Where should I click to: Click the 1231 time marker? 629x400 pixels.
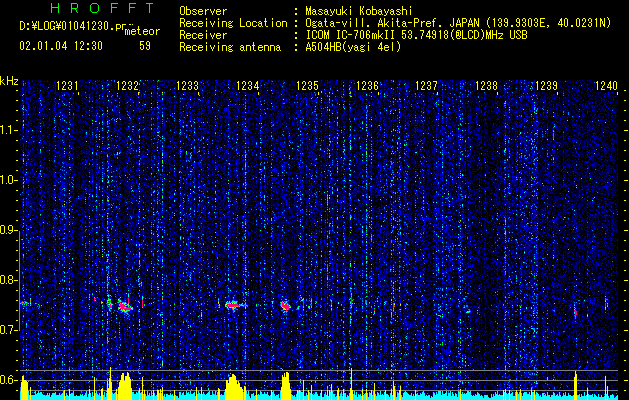pyautogui.click(x=67, y=85)
